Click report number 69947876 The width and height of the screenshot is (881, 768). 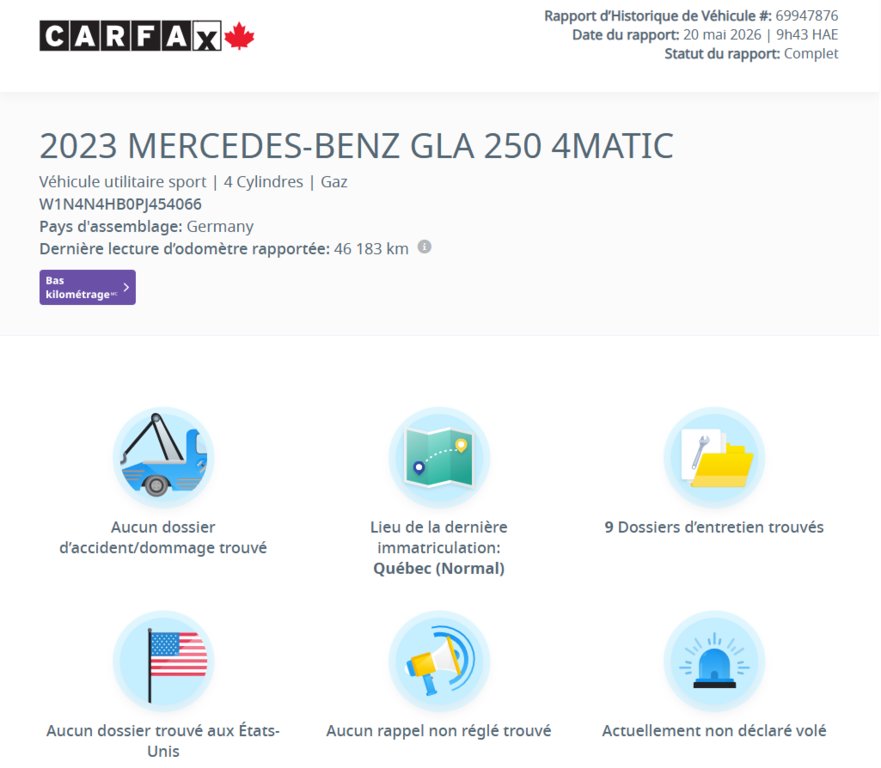[x=807, y=16]
